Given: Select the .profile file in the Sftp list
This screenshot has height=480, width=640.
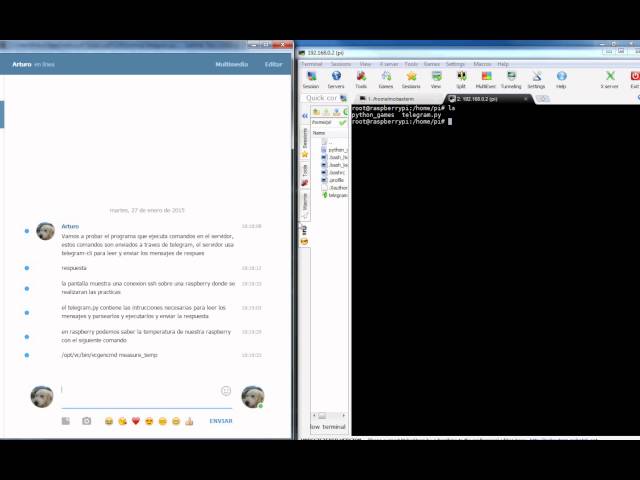Looking at the screenshot, I should coord(333,180).
